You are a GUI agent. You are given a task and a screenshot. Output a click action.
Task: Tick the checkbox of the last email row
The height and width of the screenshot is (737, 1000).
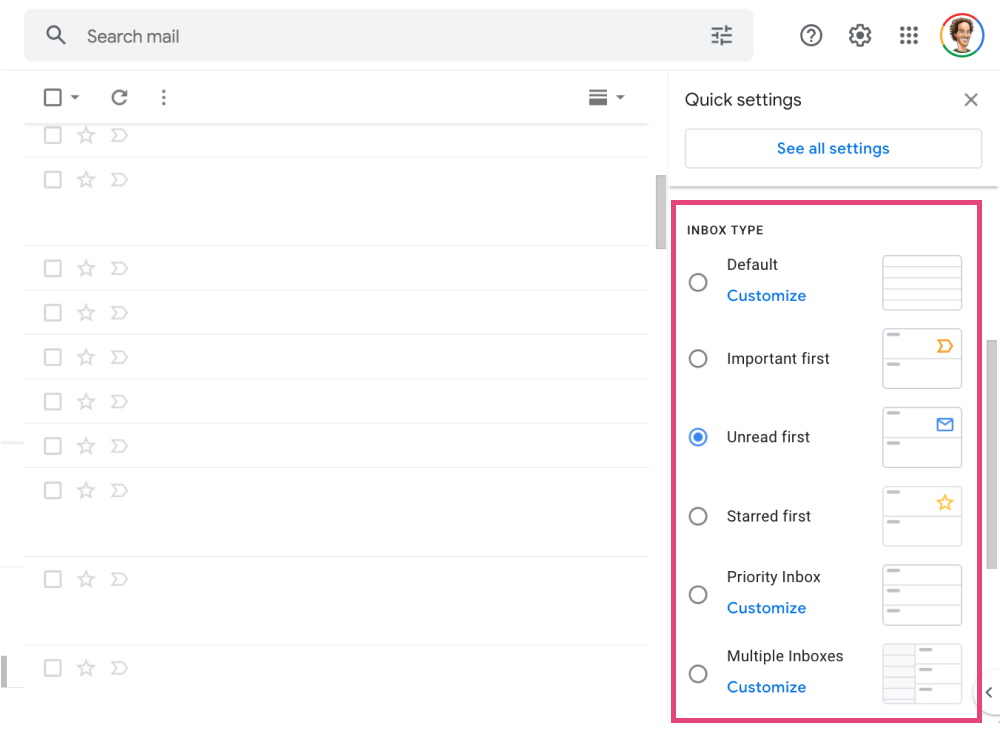point(53,668)
